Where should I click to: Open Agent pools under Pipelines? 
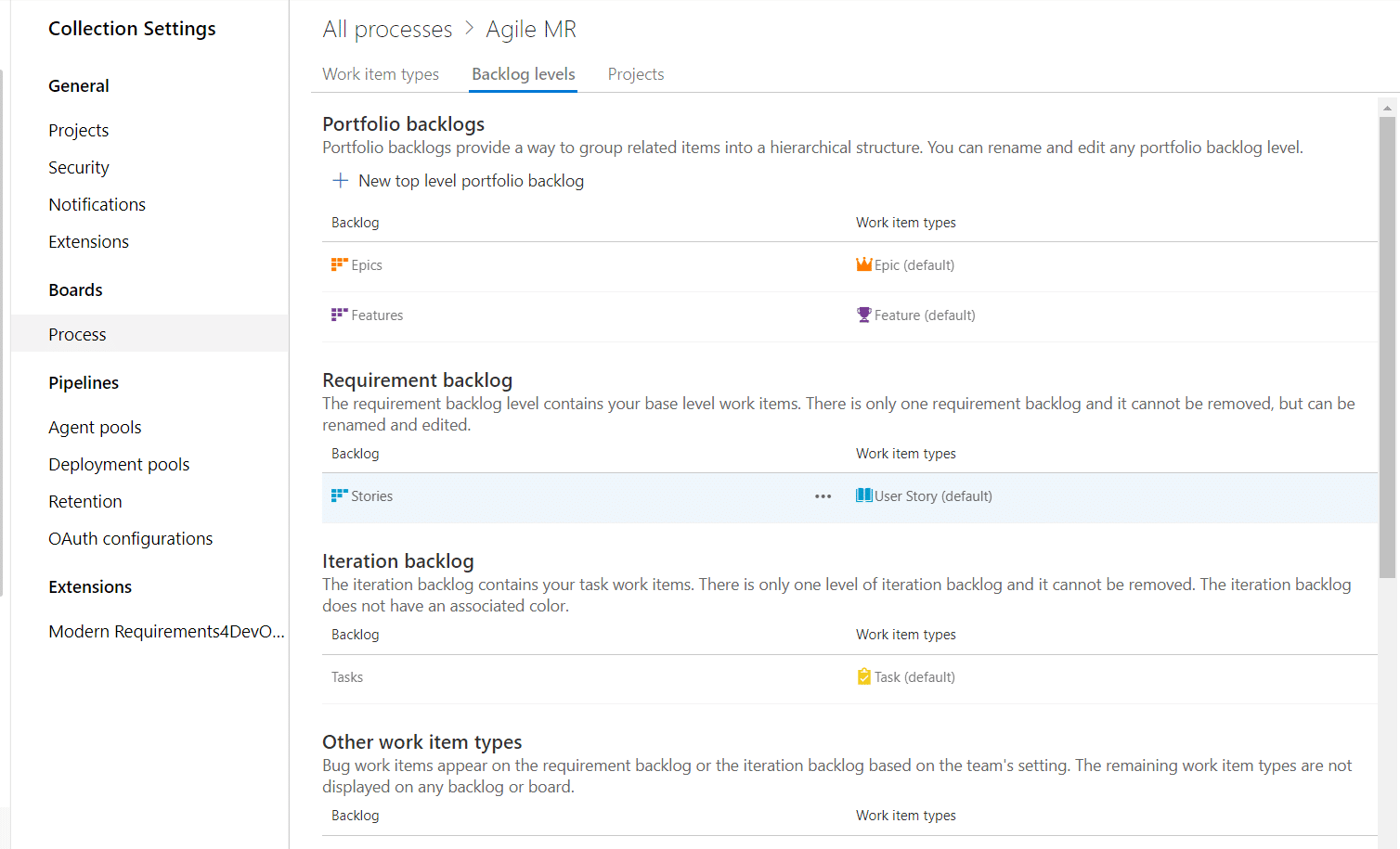point(95,427)
